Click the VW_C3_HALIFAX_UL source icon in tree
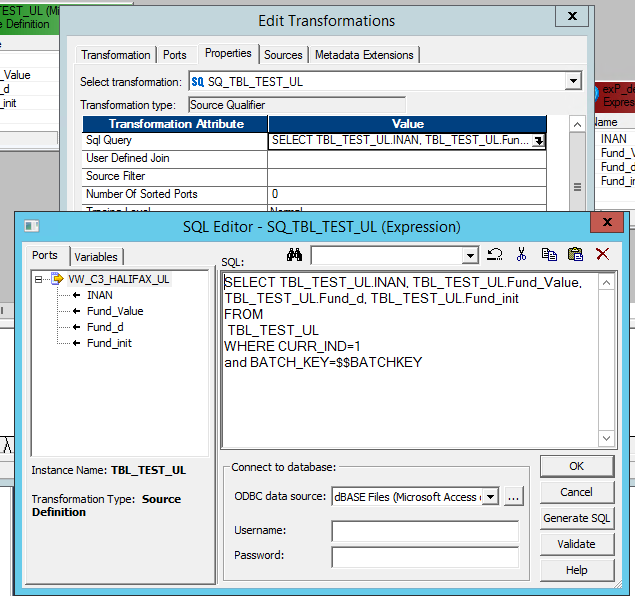 coord(58,279)
